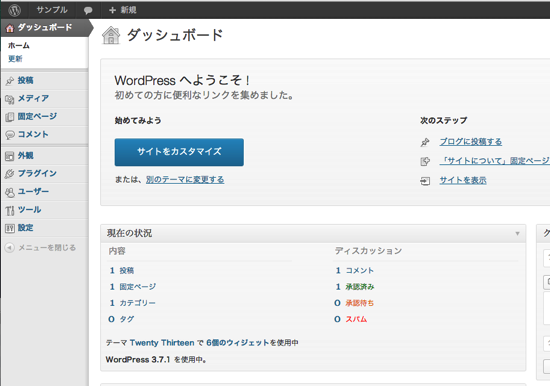Screen dimensions: 550x386
Task: Click the WordPress logo in admin bar
Action: pos(14,10)
